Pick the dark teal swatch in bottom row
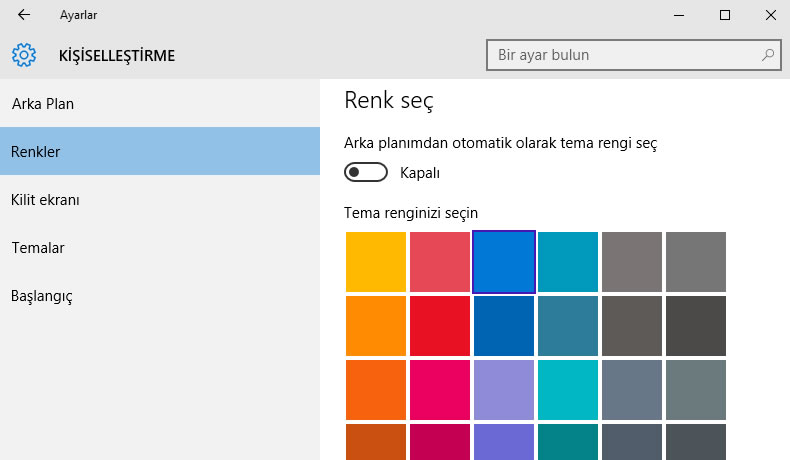The width and height of the screenshot is (790, 460). point(568,442)
